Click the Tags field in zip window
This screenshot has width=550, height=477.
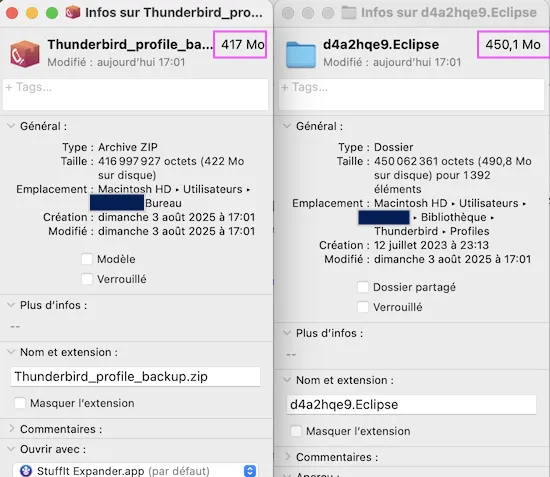[x=135, y=94]
